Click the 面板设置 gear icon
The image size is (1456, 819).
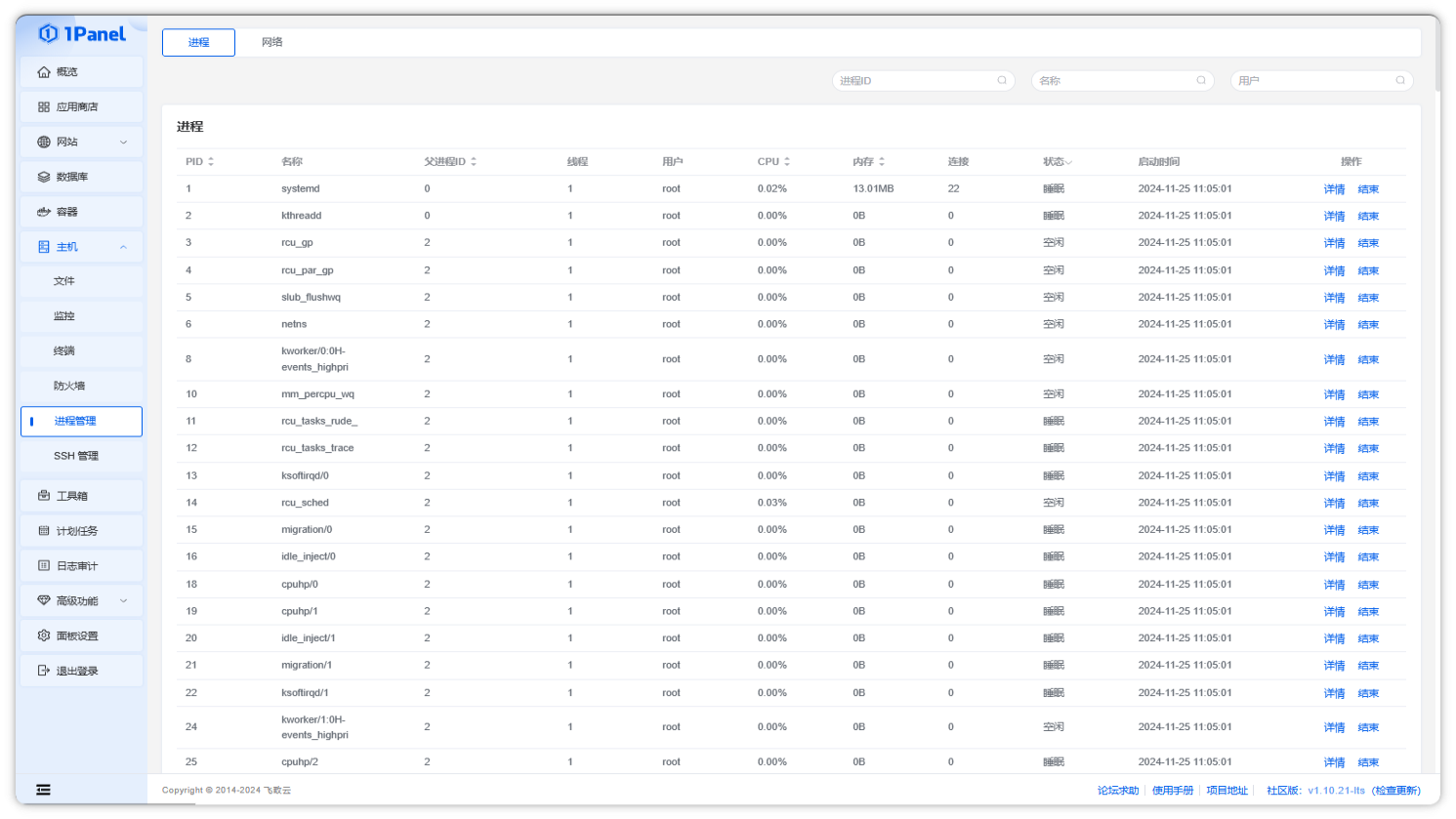click(44, 635)
